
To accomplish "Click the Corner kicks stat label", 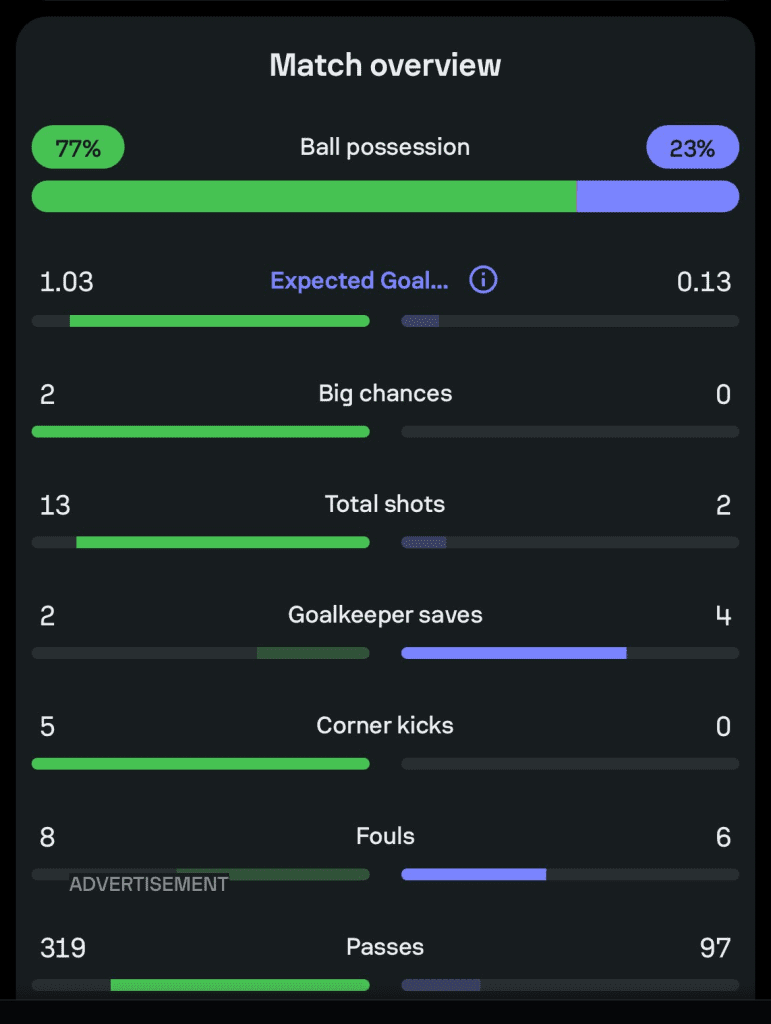I will click(385, 725).
